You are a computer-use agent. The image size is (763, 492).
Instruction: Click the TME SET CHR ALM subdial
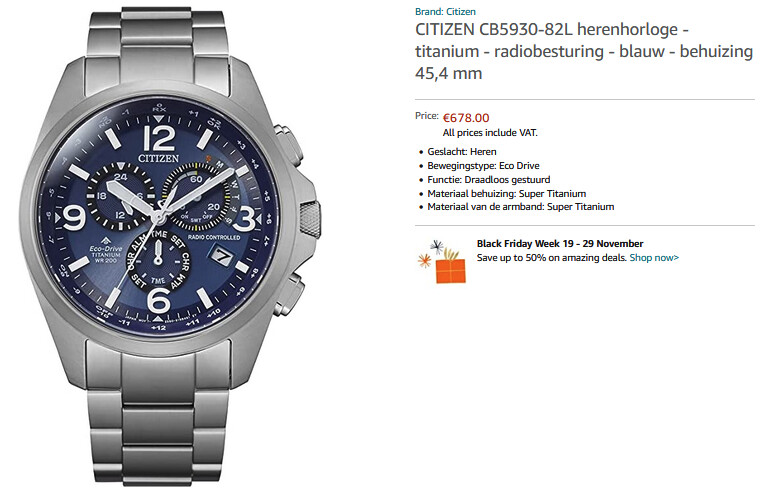[x=158, y=259]
